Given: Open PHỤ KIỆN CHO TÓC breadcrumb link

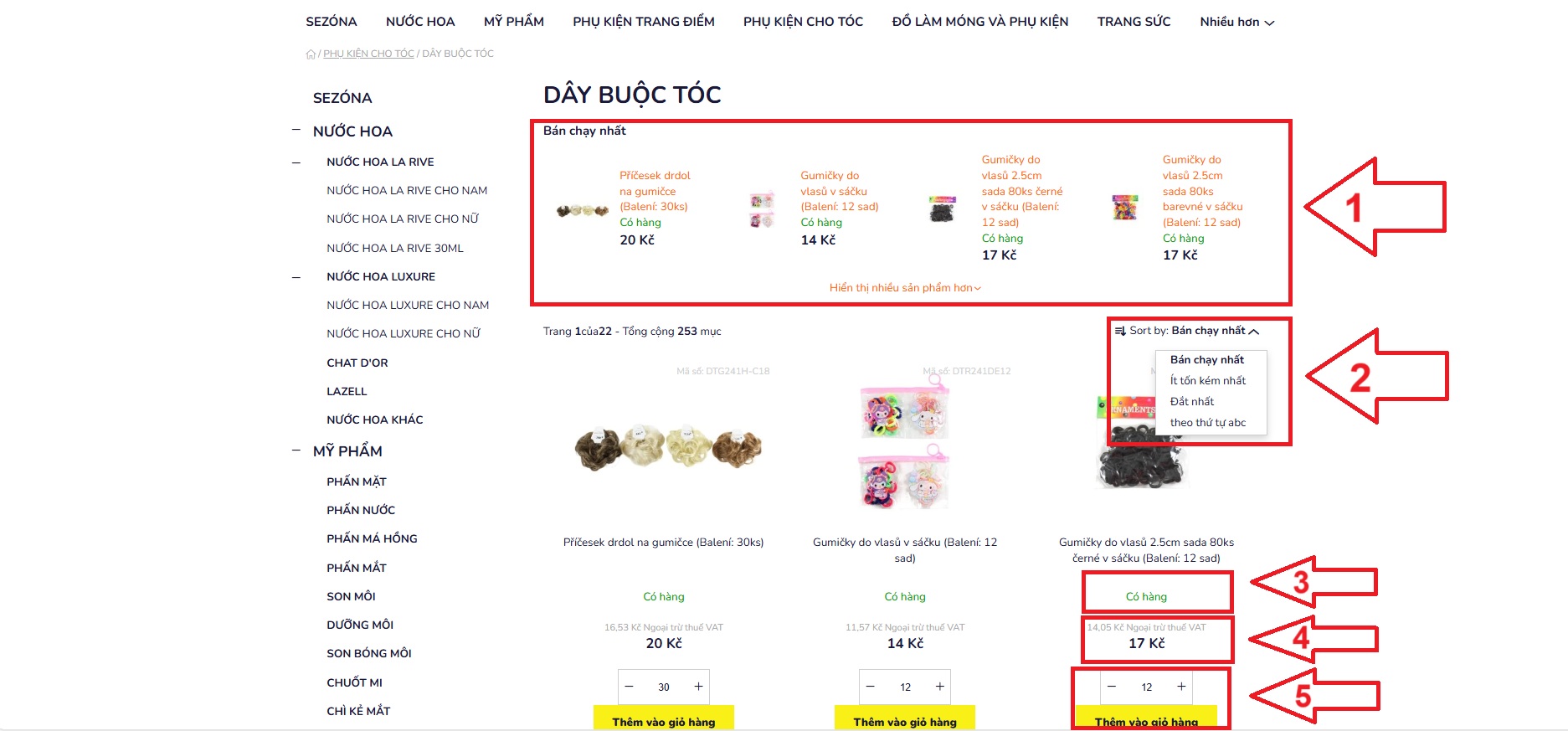Looking at the screenshot, I should [x=368, y=54].
